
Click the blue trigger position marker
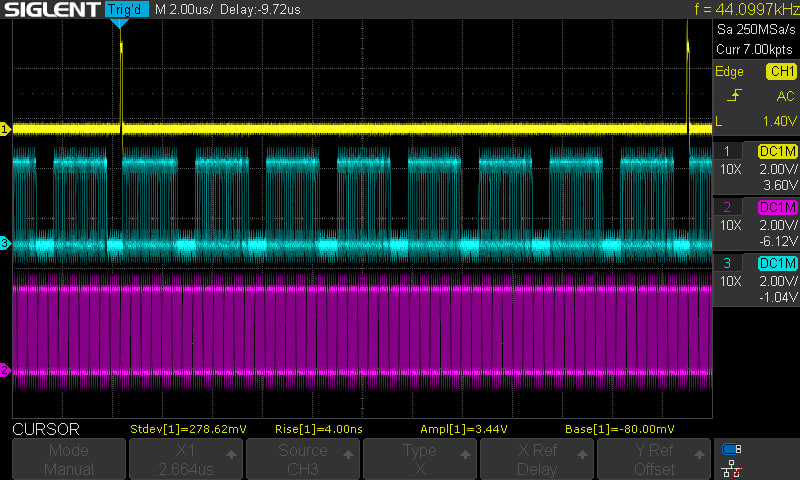click(x=119, y=23)
